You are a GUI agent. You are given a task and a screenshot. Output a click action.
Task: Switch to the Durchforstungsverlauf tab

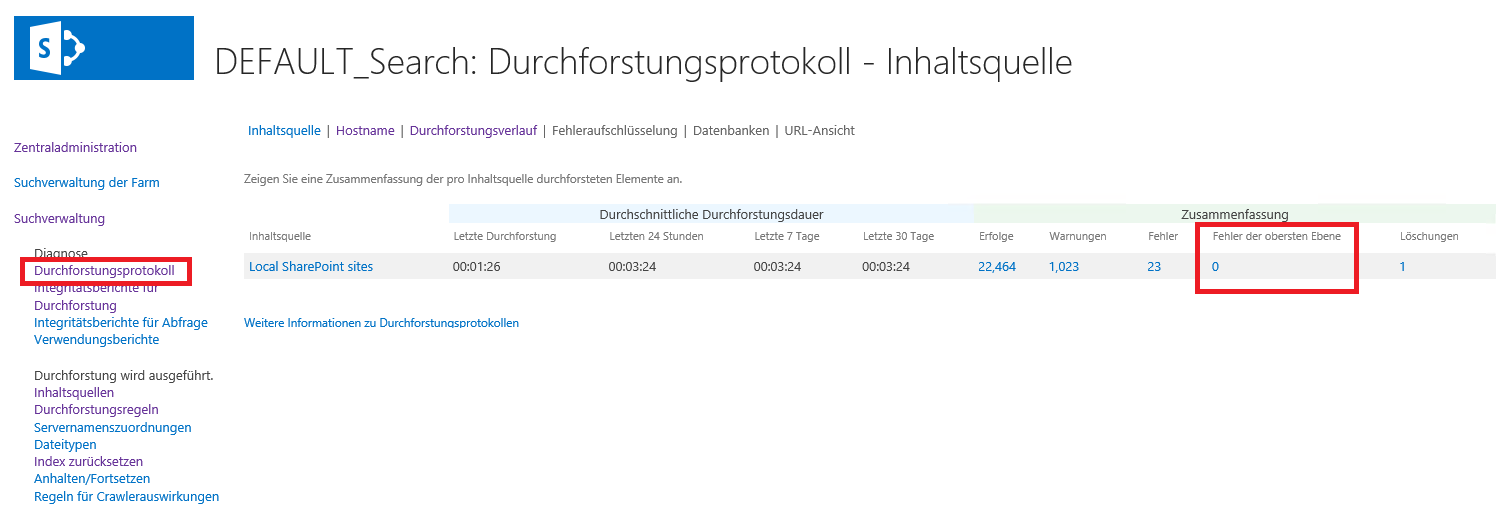pos(473,131)
